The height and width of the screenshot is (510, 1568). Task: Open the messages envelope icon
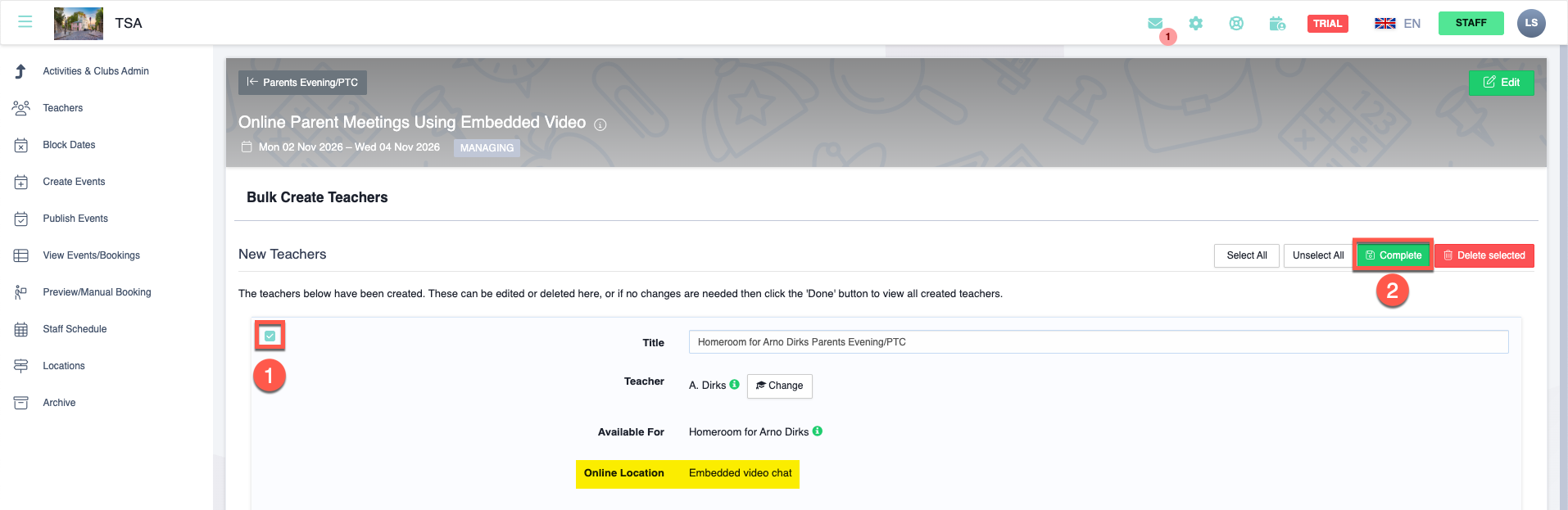[x=1155, y=24]
